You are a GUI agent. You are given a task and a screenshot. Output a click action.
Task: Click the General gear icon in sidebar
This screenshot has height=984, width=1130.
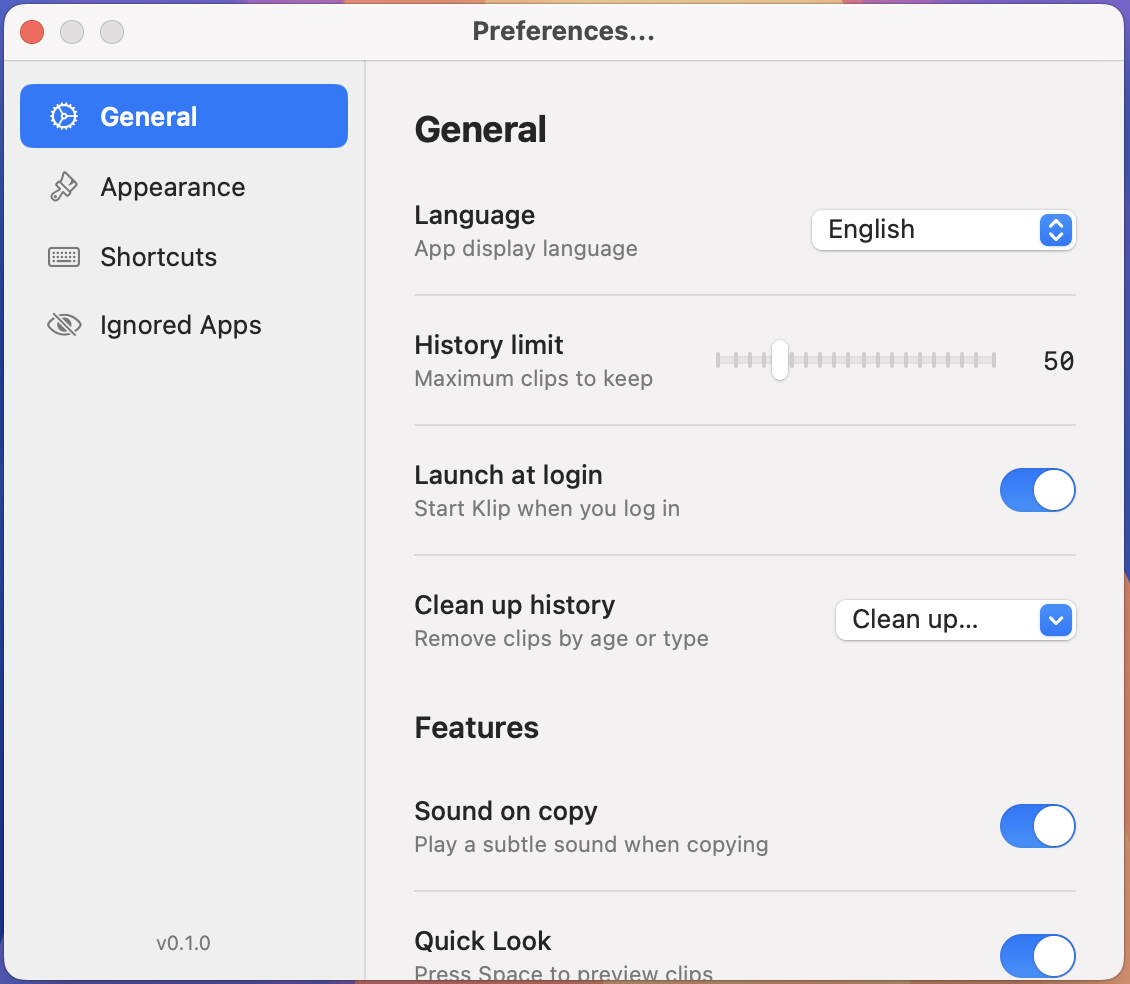point(64,117)
